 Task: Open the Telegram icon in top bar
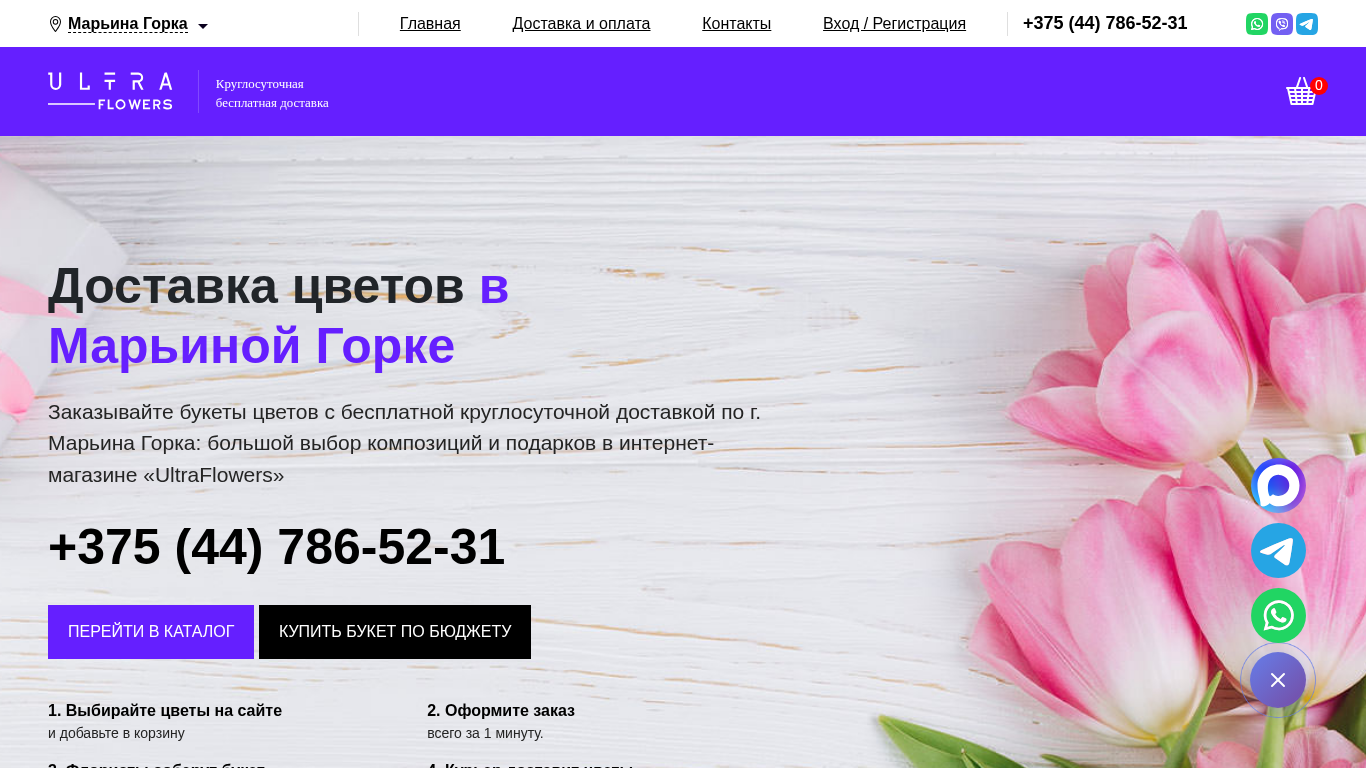(1307, 24)
